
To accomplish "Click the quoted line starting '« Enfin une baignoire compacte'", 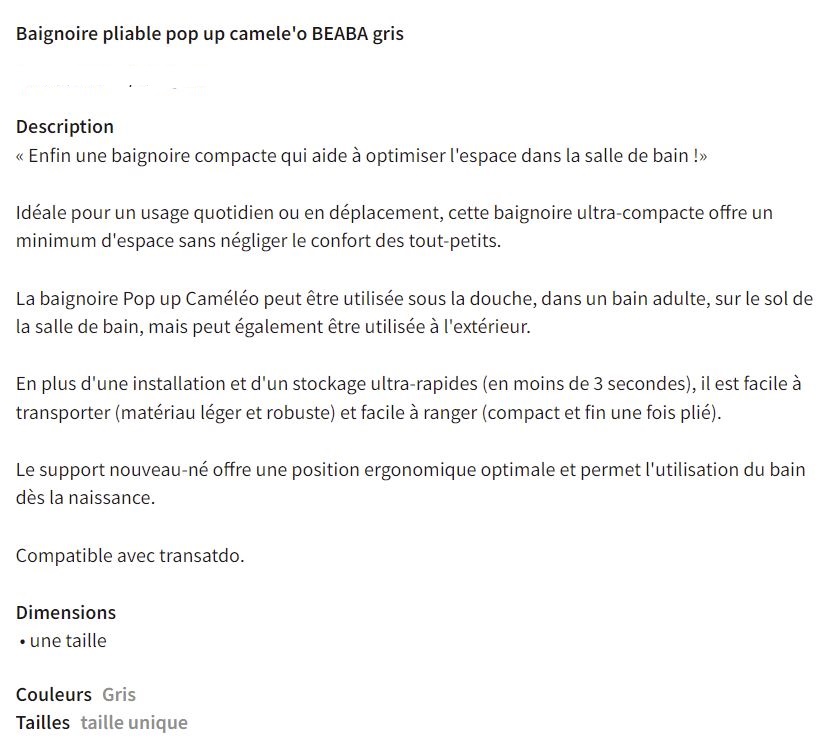I will [x=361, y=156].
